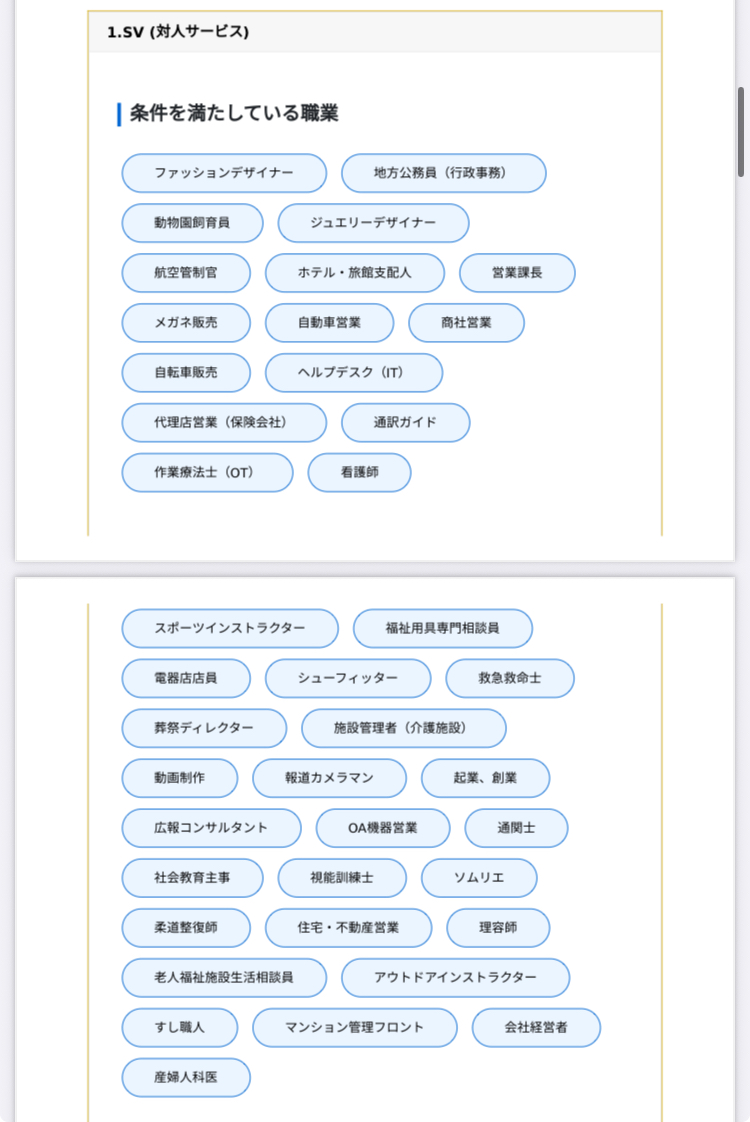Click the スポーツインストラクター tag
This screenshot has width=750, height=1122.
coord(230,629)
